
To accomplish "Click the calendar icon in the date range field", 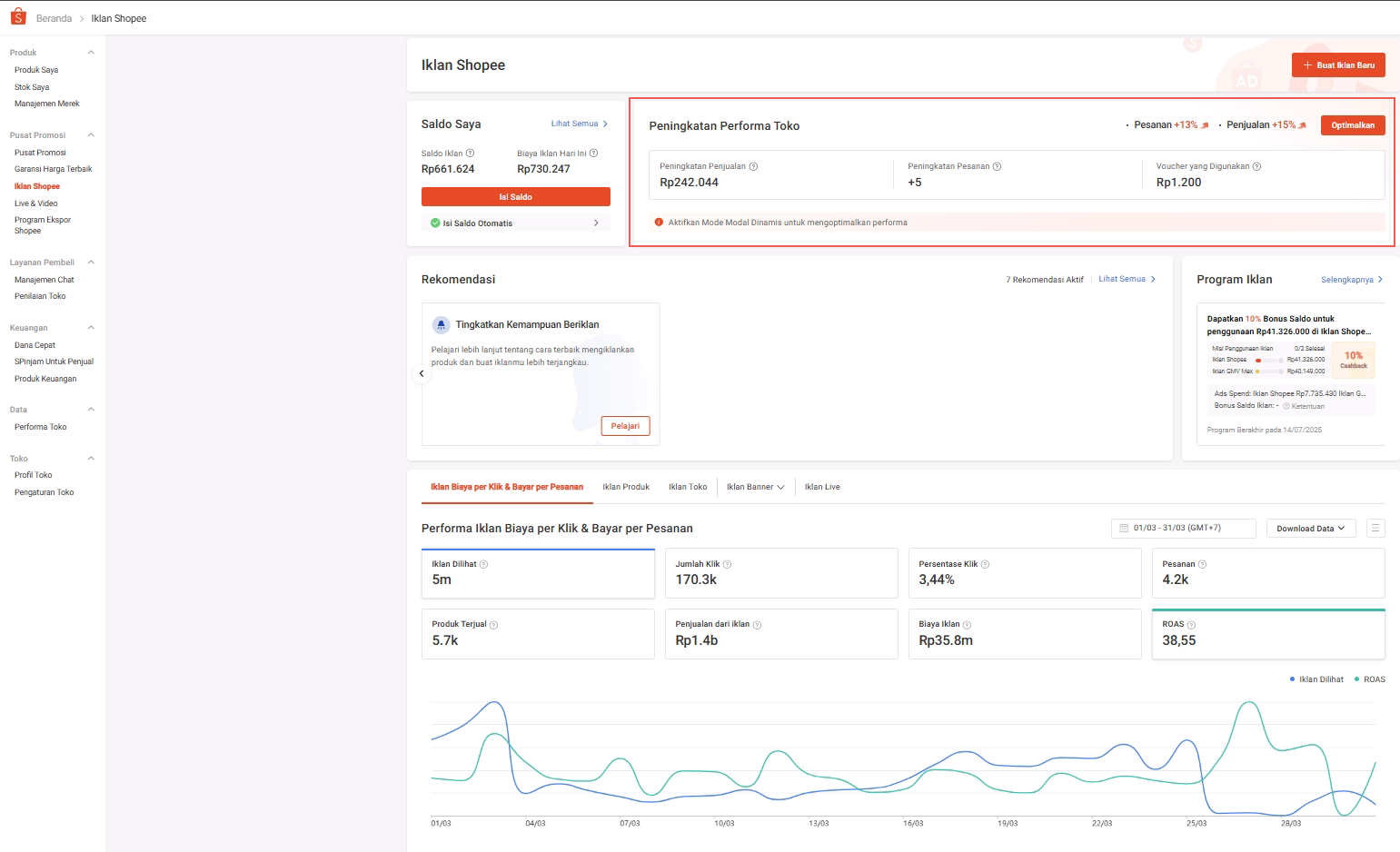I will coord(1124,528).
